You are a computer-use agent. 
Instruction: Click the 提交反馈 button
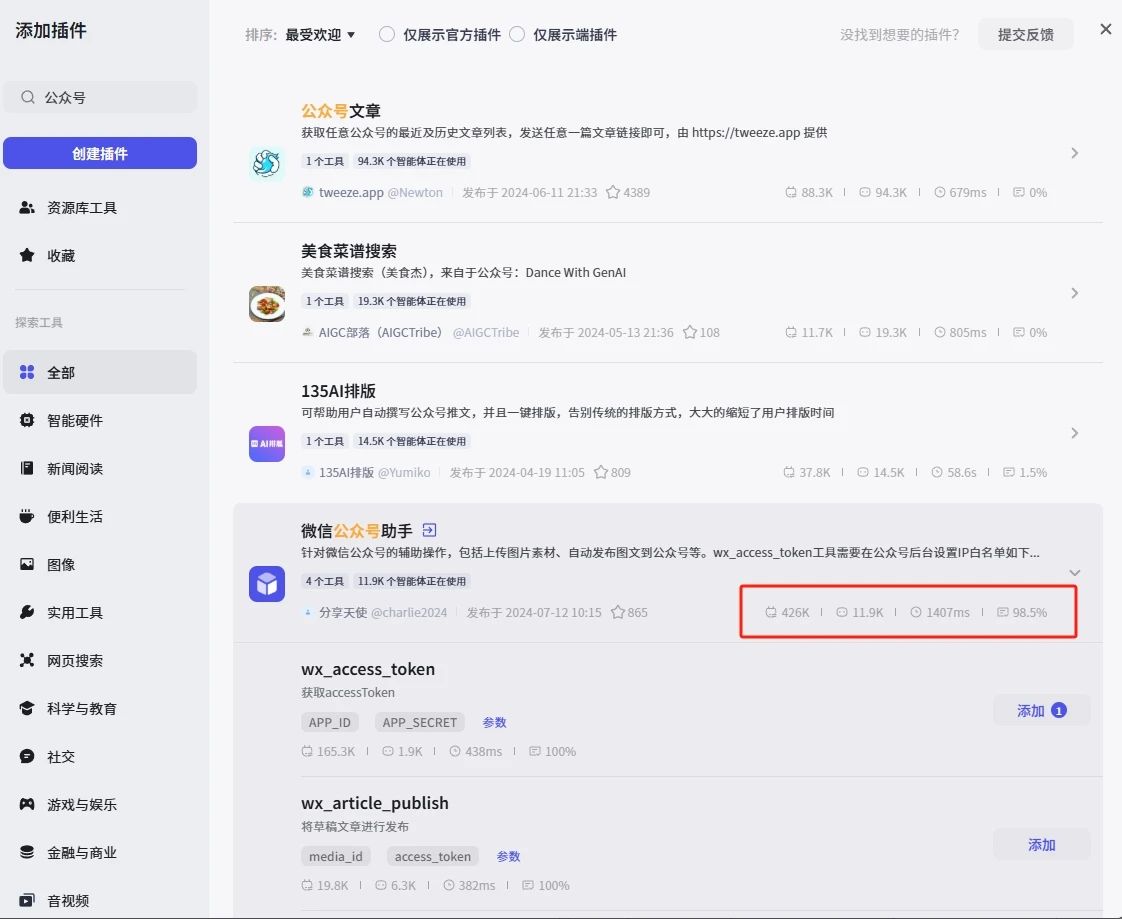pos(1025,34)
